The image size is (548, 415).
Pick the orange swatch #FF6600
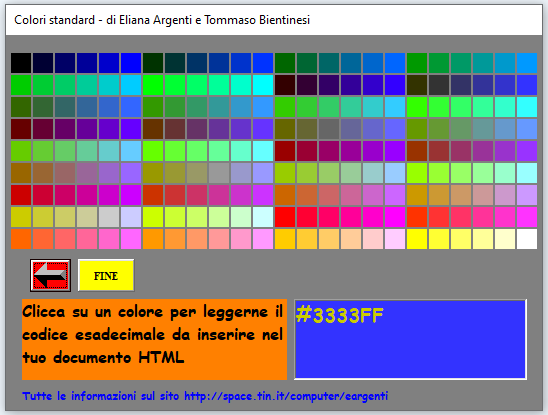click(x=21, y=239)
